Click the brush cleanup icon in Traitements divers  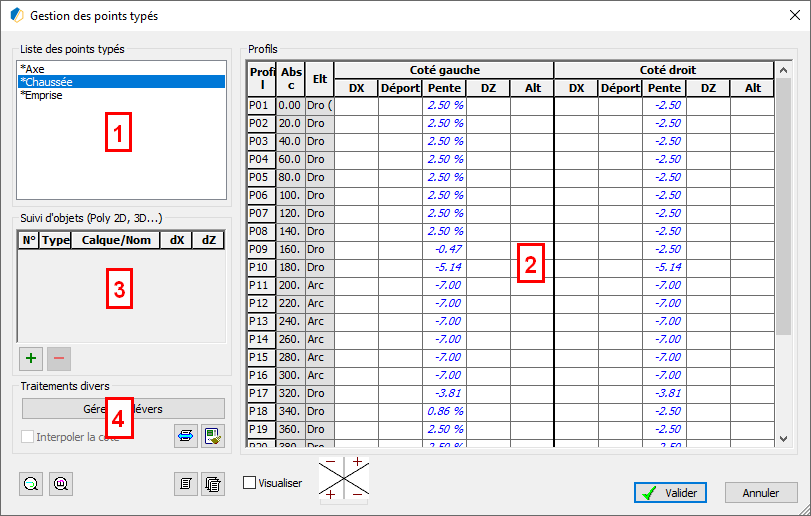212,435
